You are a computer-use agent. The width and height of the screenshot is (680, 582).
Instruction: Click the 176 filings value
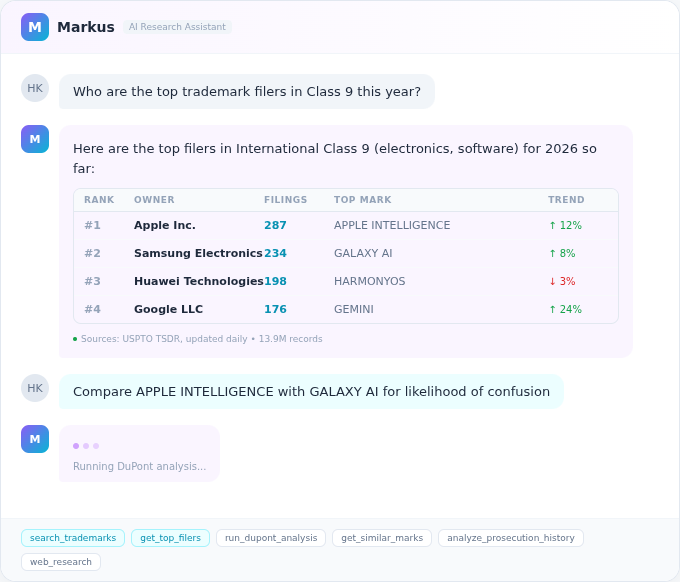click(x=275, y=309)
